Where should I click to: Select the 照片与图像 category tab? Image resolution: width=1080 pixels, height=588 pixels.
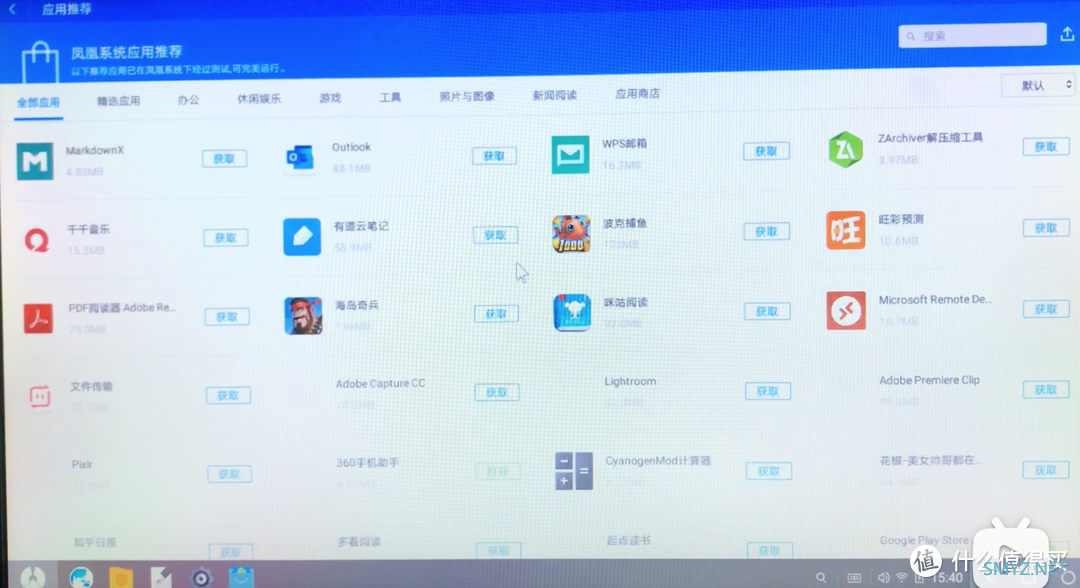tap(467, 96)
